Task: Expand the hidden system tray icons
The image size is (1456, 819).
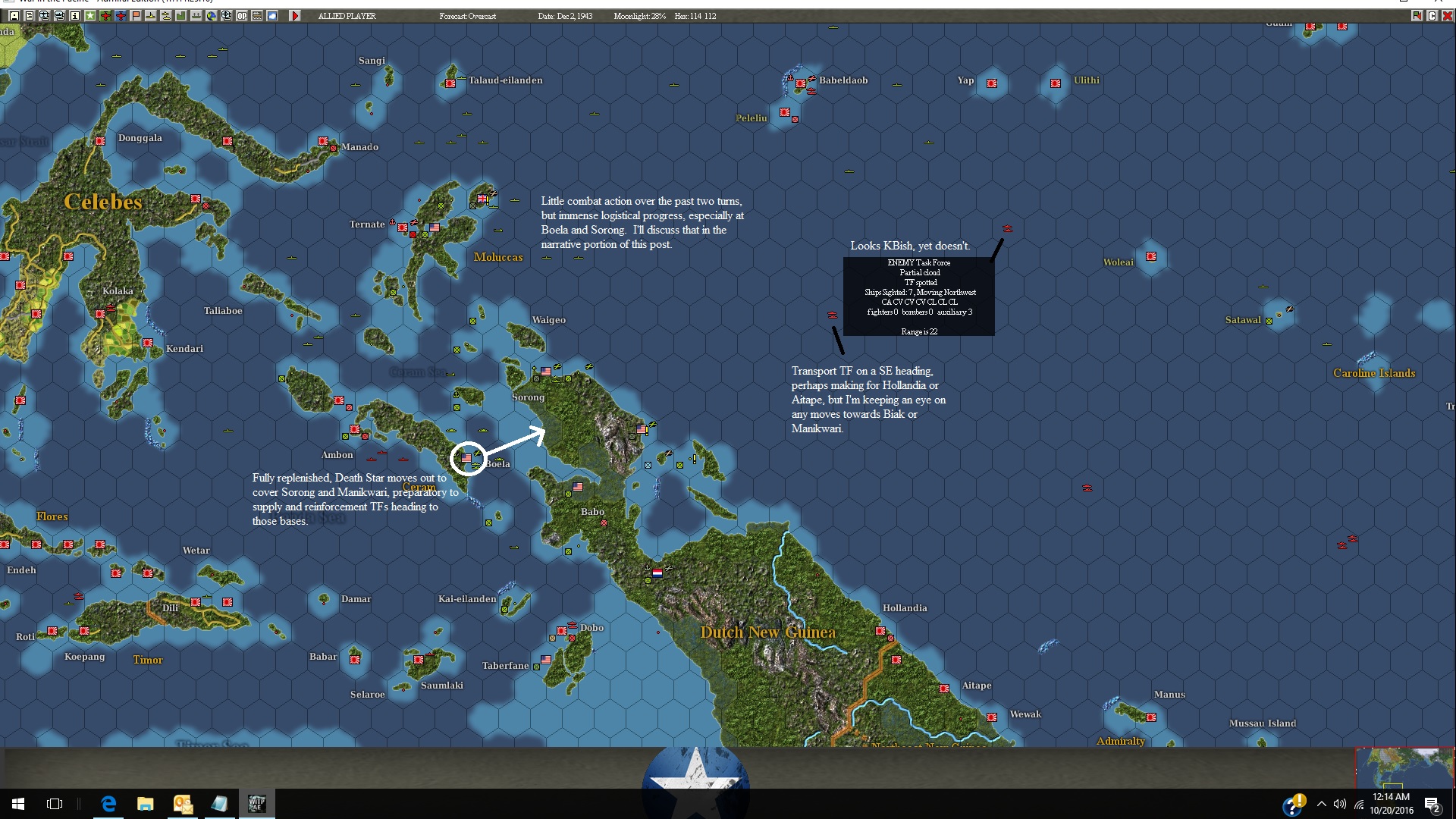Action: [x=1322, y=804]
